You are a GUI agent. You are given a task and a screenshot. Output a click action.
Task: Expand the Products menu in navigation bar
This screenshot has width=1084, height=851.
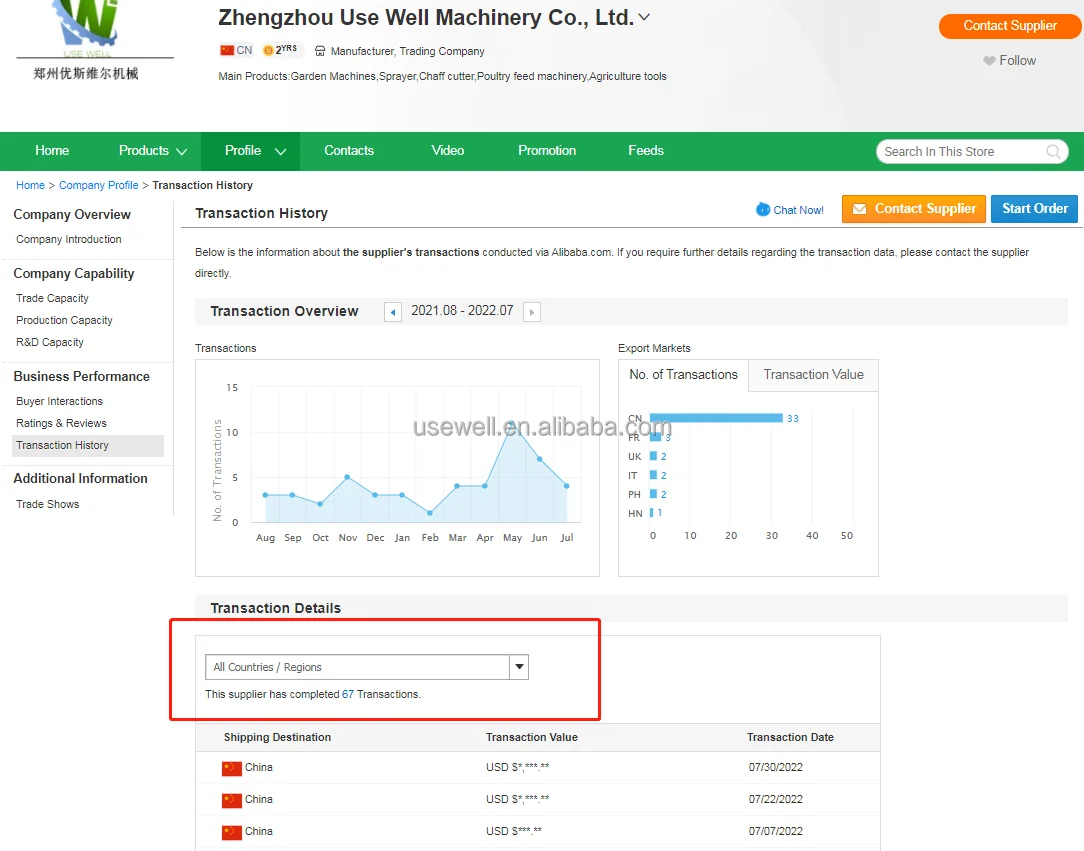click(152, 151)
